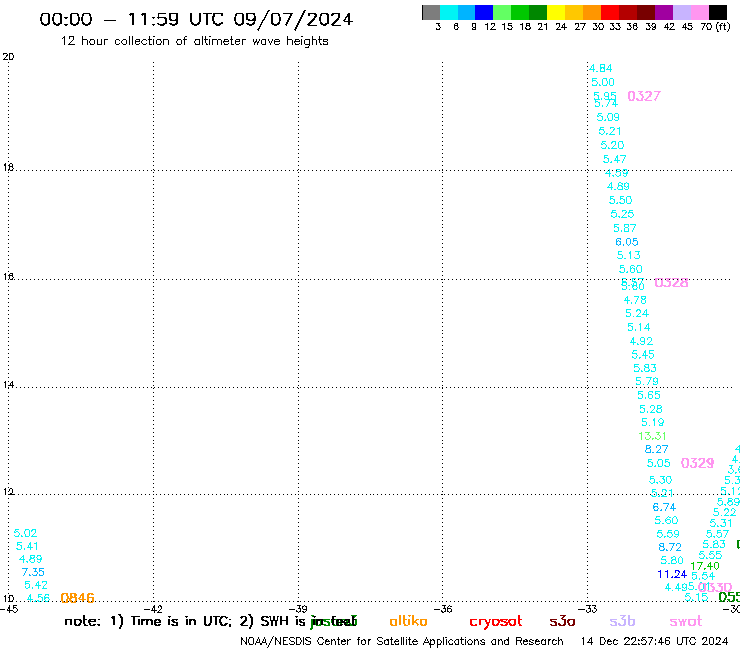Click the purple legend color swatch
The image size is (740, 650).
pyautogui.click(x=664, y=12)
